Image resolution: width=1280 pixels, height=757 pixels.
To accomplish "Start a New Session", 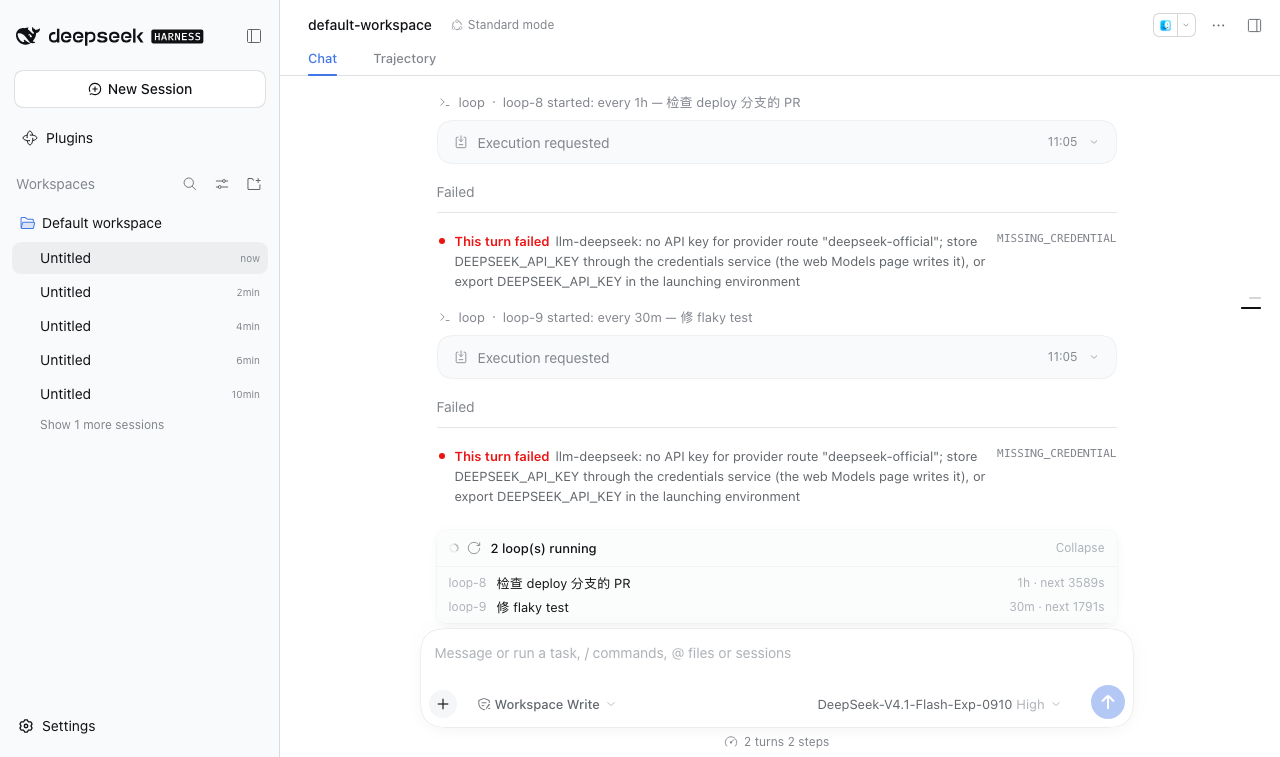I will coord(140,89).
